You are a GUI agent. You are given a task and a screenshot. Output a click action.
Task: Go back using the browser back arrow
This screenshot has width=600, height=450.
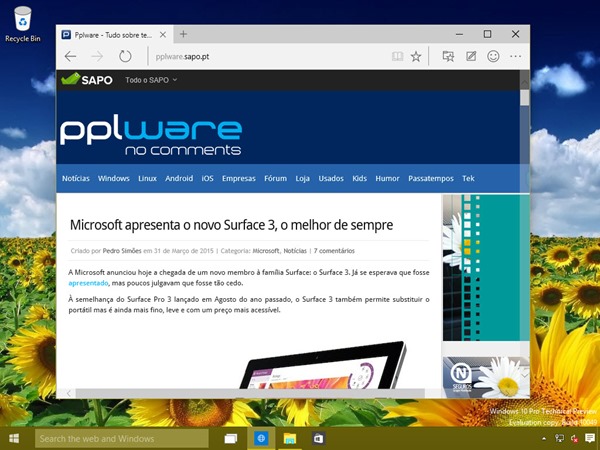click(70, 57)
